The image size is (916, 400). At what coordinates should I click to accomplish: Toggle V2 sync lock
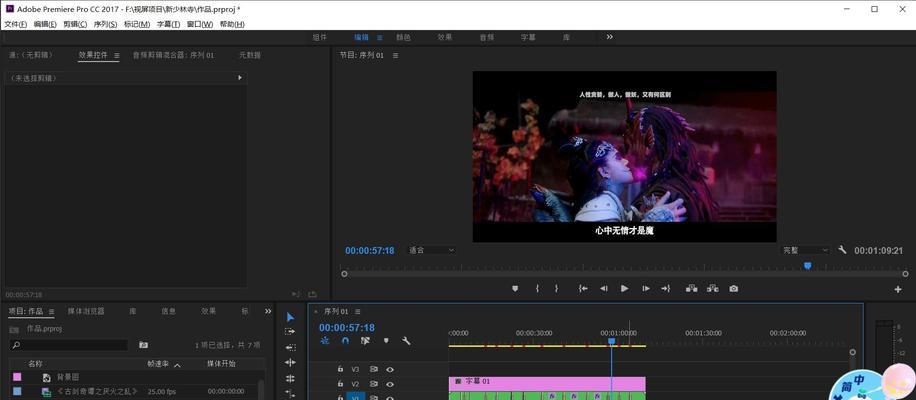(374, 384)
